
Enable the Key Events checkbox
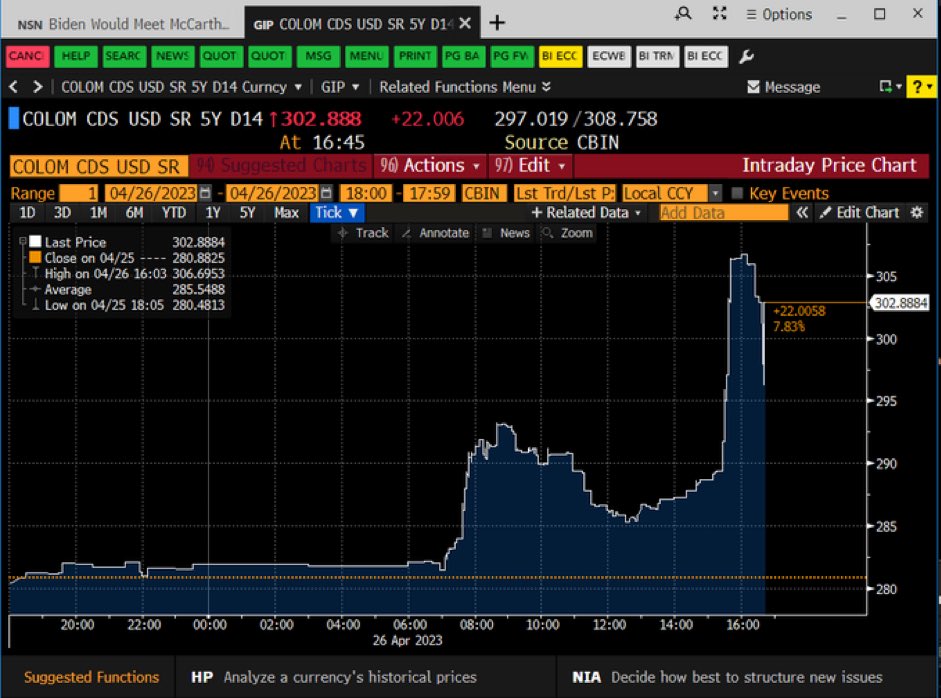(737, 193)
